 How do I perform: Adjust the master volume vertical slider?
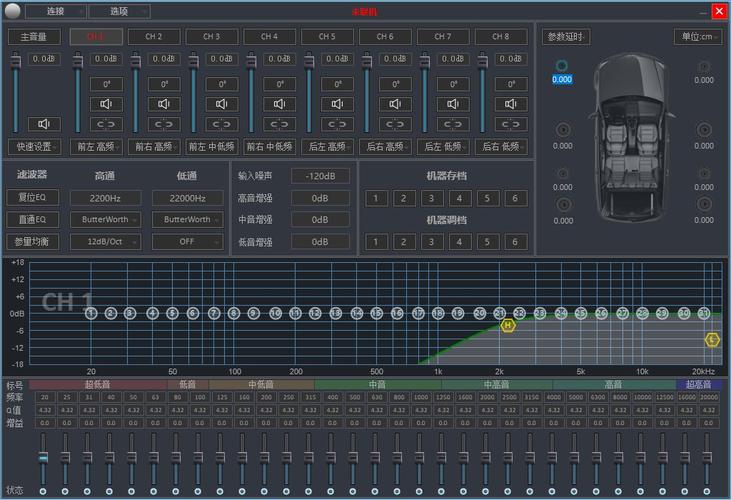(16, 92)
